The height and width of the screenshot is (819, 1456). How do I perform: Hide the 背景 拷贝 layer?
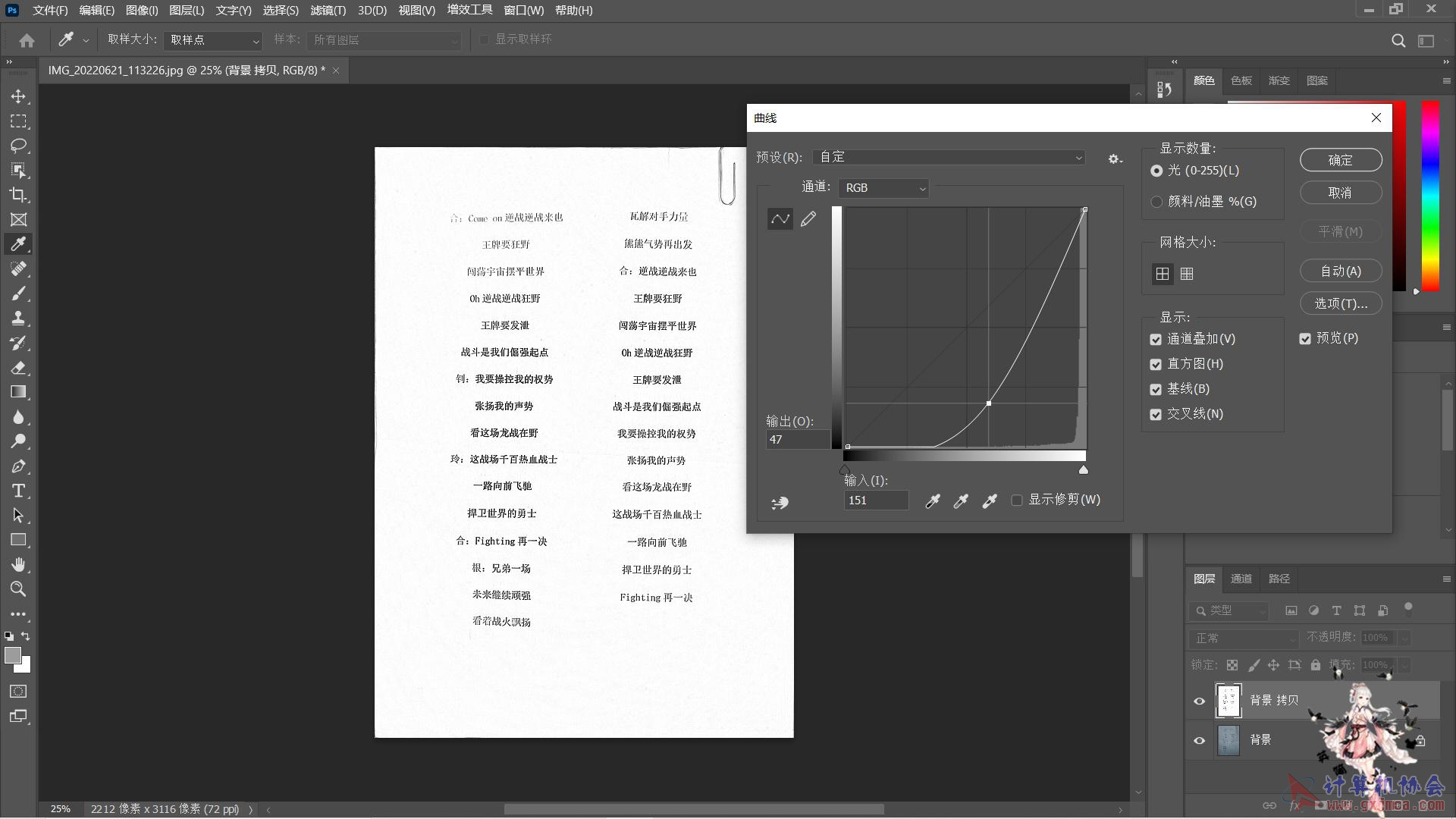pos(1199,701)
